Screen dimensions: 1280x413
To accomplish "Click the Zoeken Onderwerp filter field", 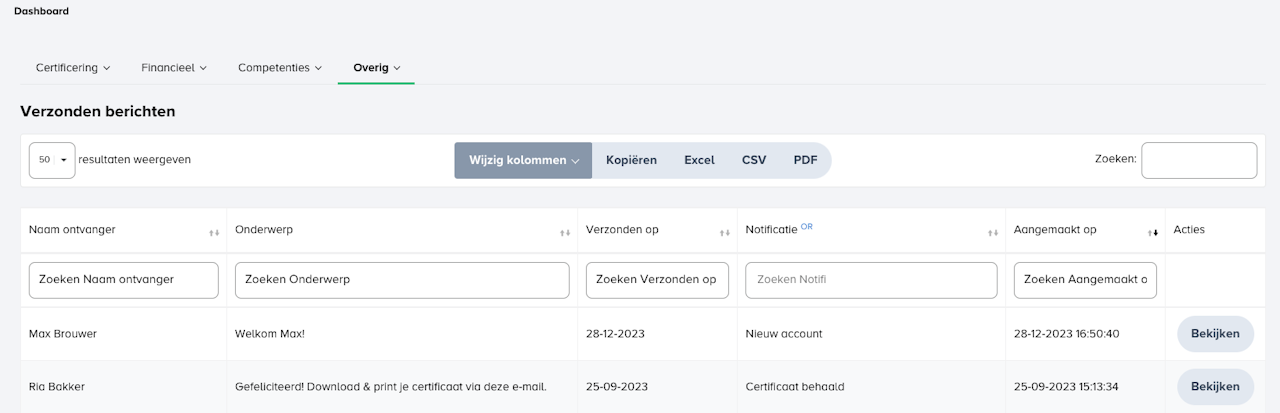I will pos(402,280).
